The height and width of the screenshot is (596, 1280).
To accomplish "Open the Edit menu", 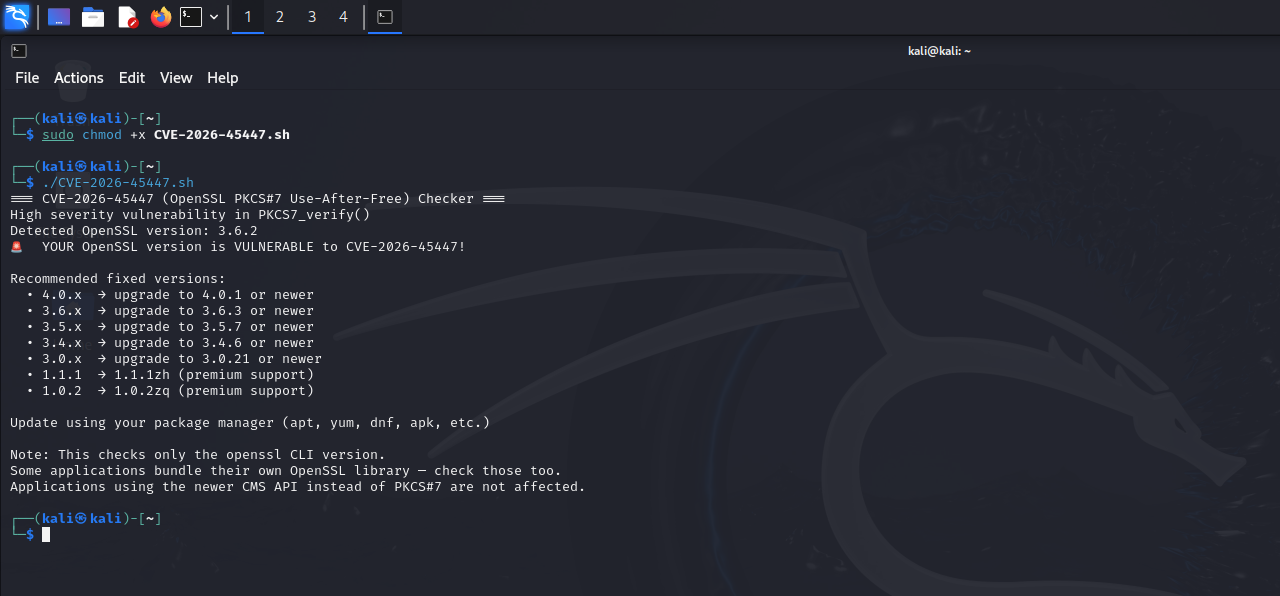I will [x=132, y=78].
